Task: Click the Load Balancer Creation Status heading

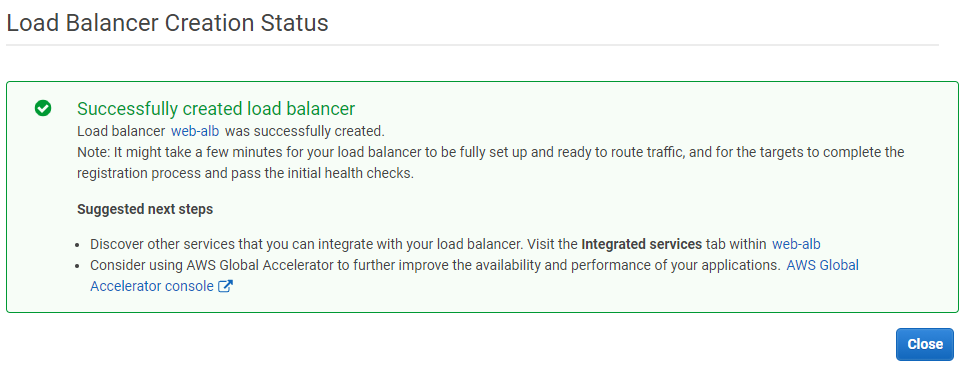Action: click(167, 23)
